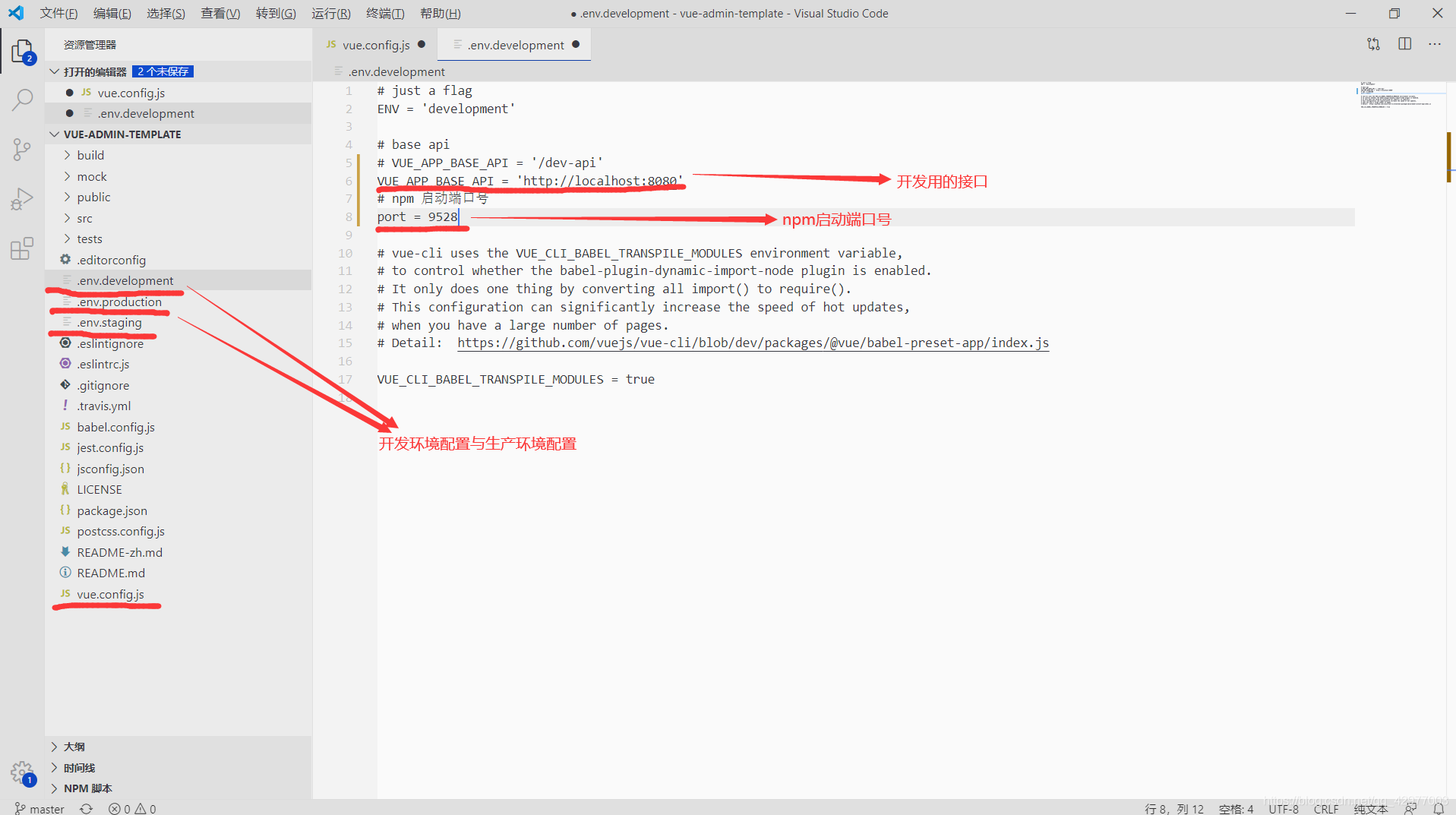The image size is (1456, 815).
Task: Change indentation via 空格: 4
Action: coord(1236,808)
